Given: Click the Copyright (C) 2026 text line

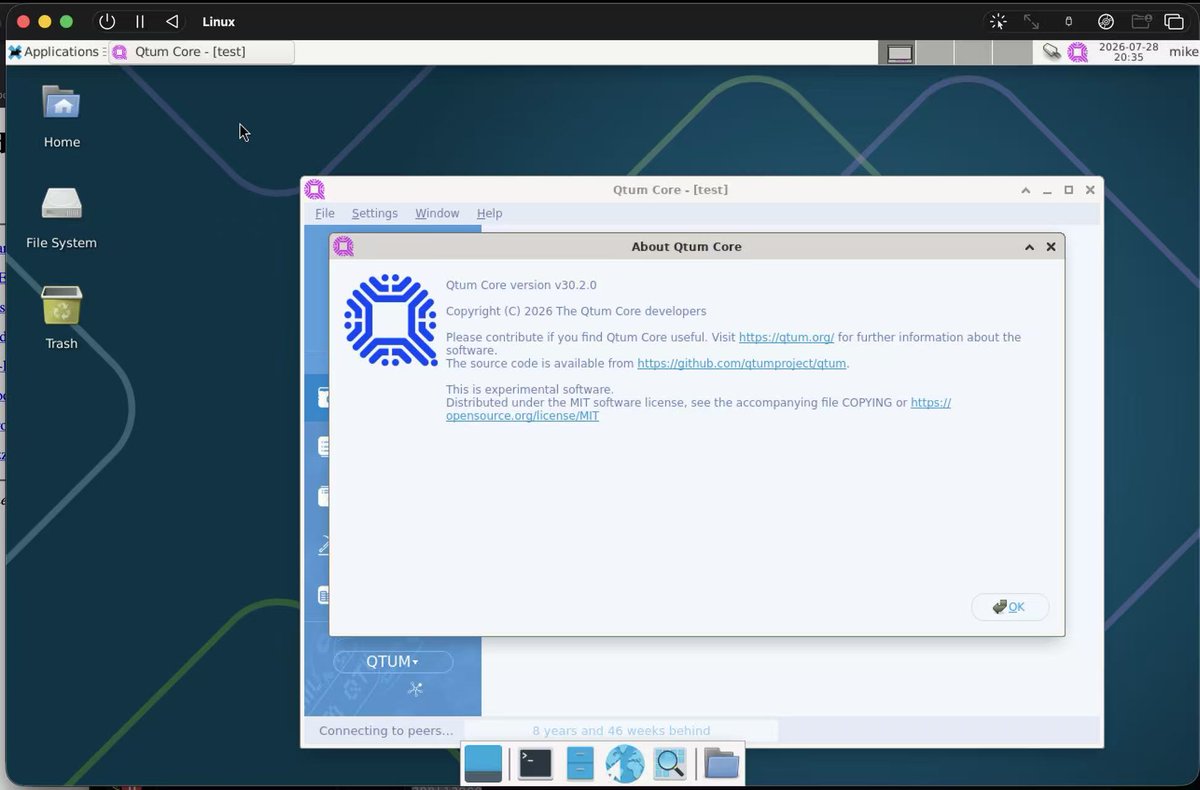Looking at the screenshot, I should pos(576,311).
